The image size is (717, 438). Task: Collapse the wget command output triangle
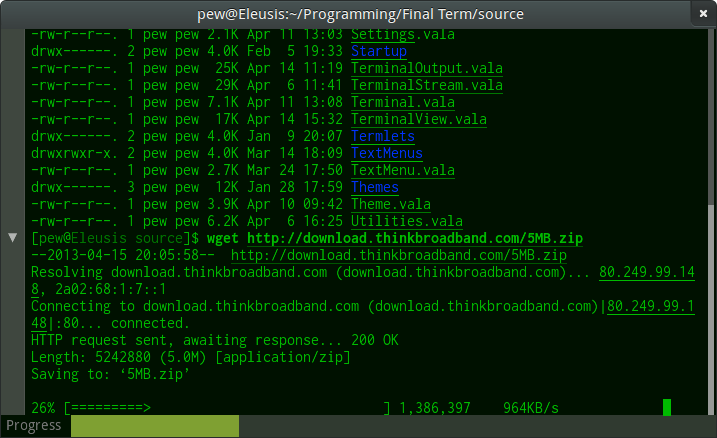click(x=13, y=237)
